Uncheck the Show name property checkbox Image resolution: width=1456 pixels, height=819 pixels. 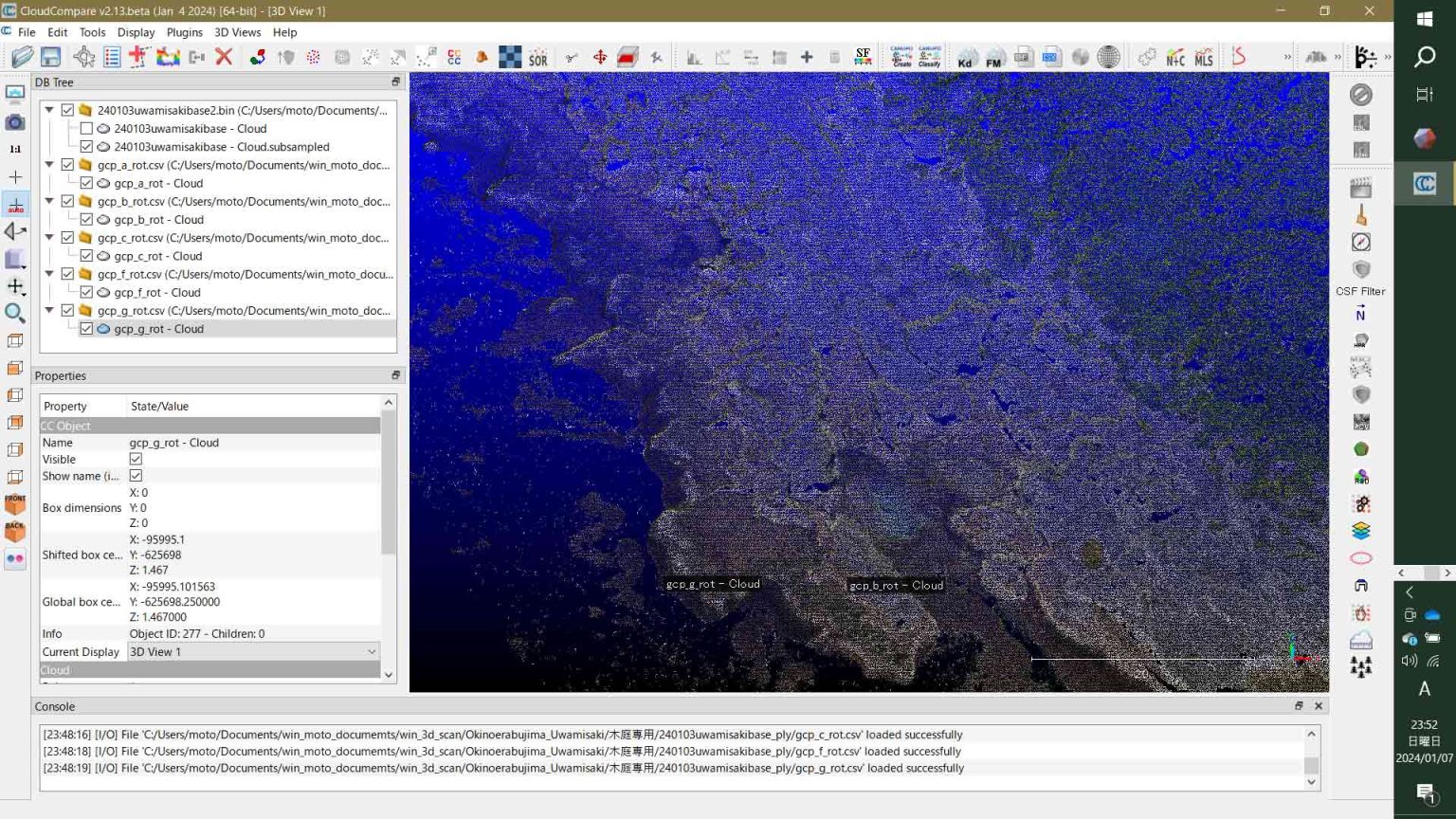pyautogui.click(x=136, y=476)
